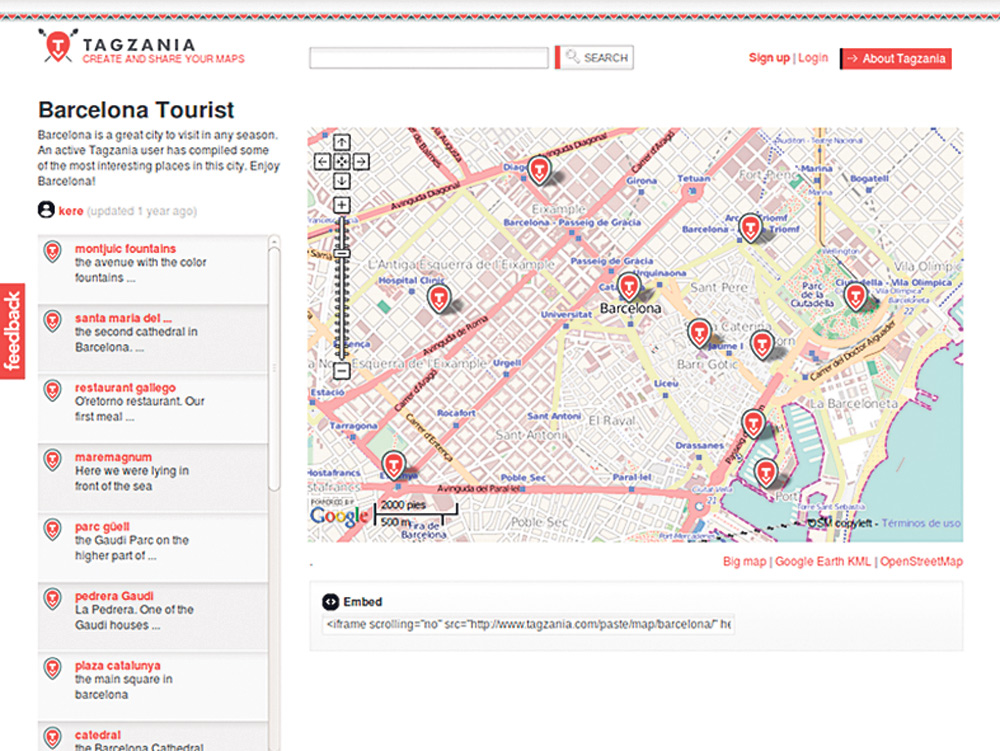
Task: Zoom out using the map minus button
Action: point(341,371)
